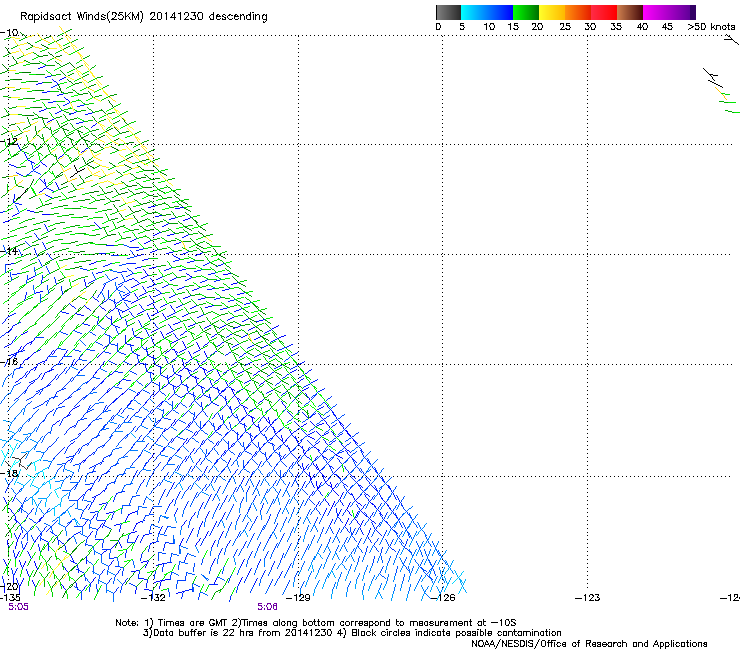Screen dimensions: 740x650
Task: Click the '-18' latitude axis label
Action: [x=9, y=473]
